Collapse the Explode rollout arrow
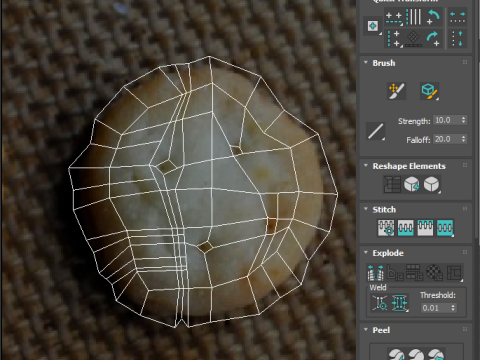 pyautogui.click(x=366, y=253)
